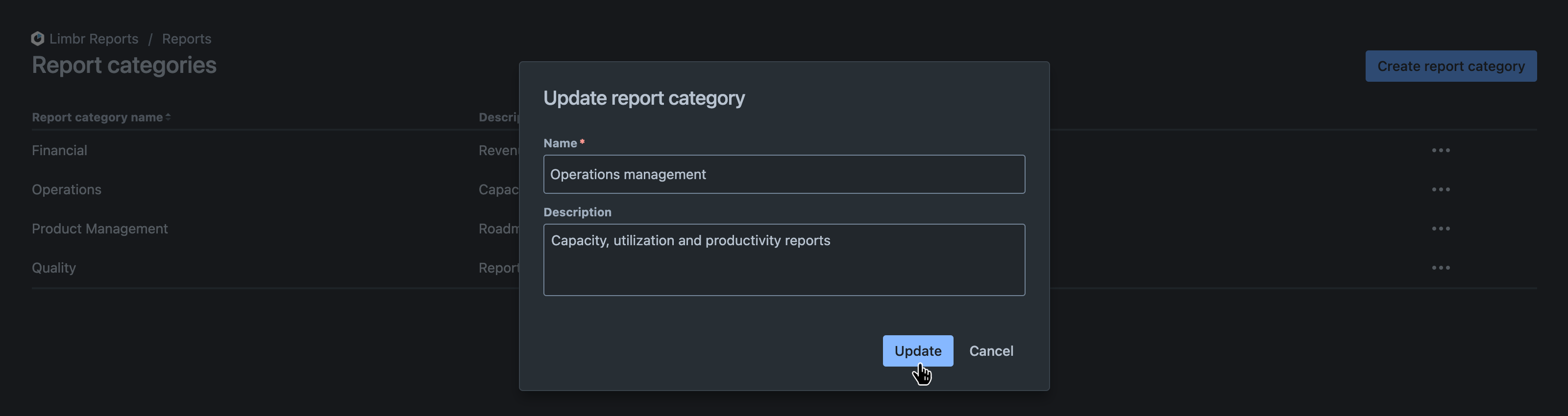This screenshot has width=1568, height=416.
Task: Open more actions for Product Management row
Action: tap(1440, 229)
